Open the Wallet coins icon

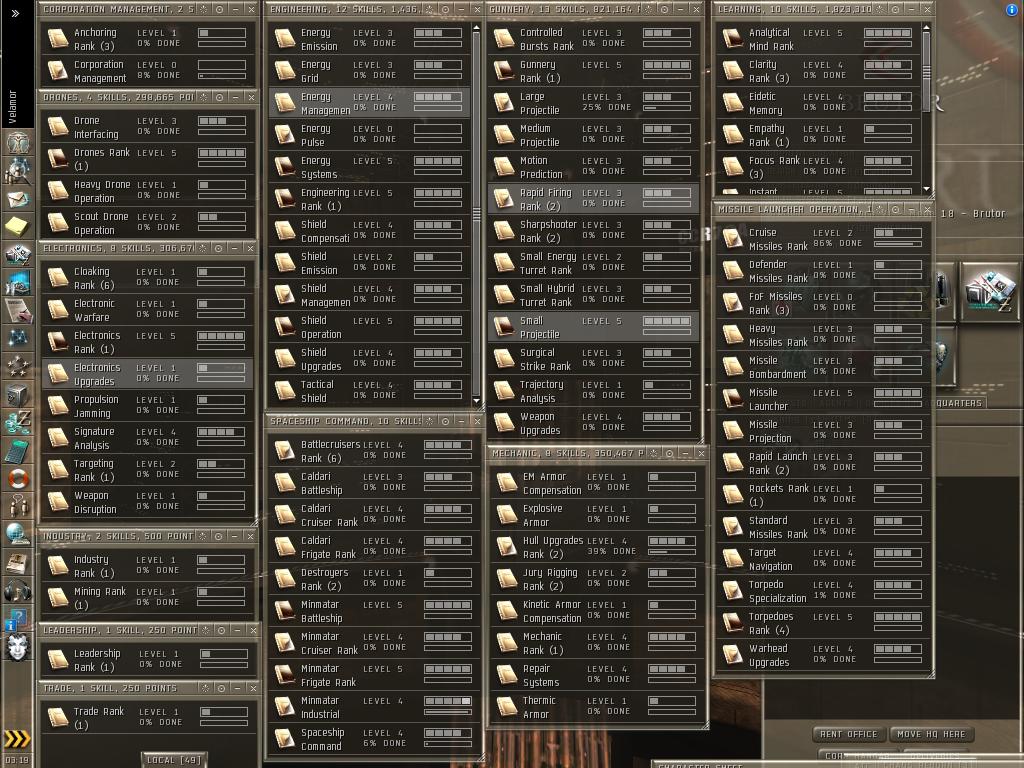coord(18,423)
